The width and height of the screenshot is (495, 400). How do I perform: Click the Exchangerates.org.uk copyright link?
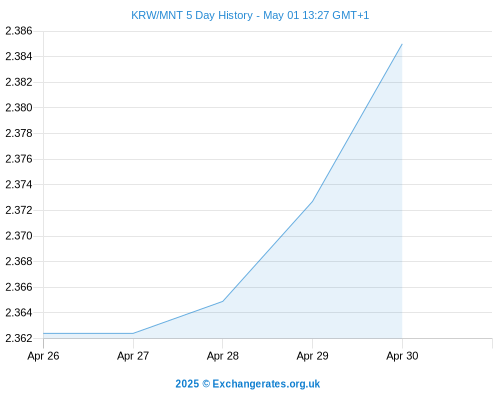coord(247,384)
